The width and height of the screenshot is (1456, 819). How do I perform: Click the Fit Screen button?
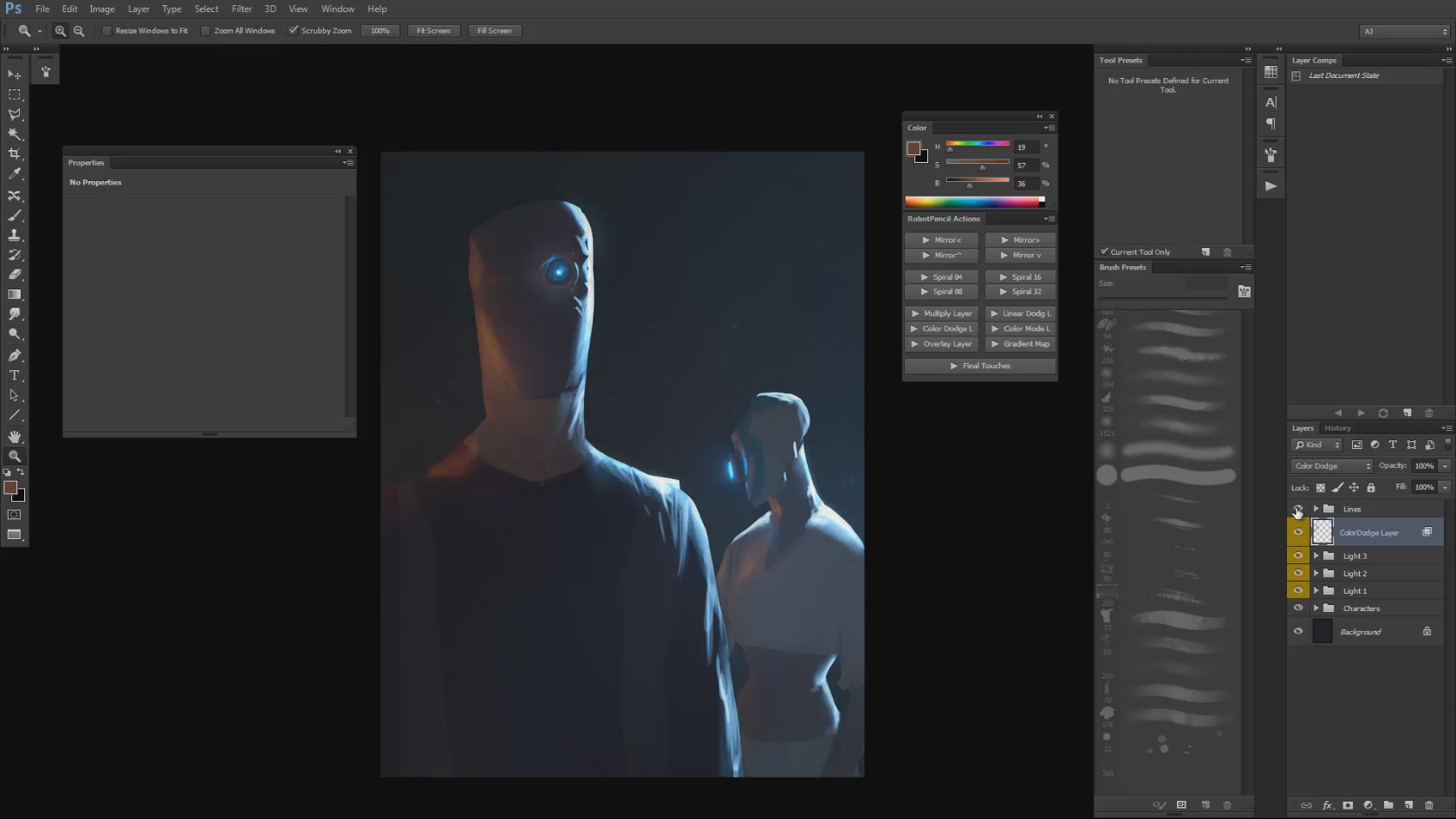[433, 30]
